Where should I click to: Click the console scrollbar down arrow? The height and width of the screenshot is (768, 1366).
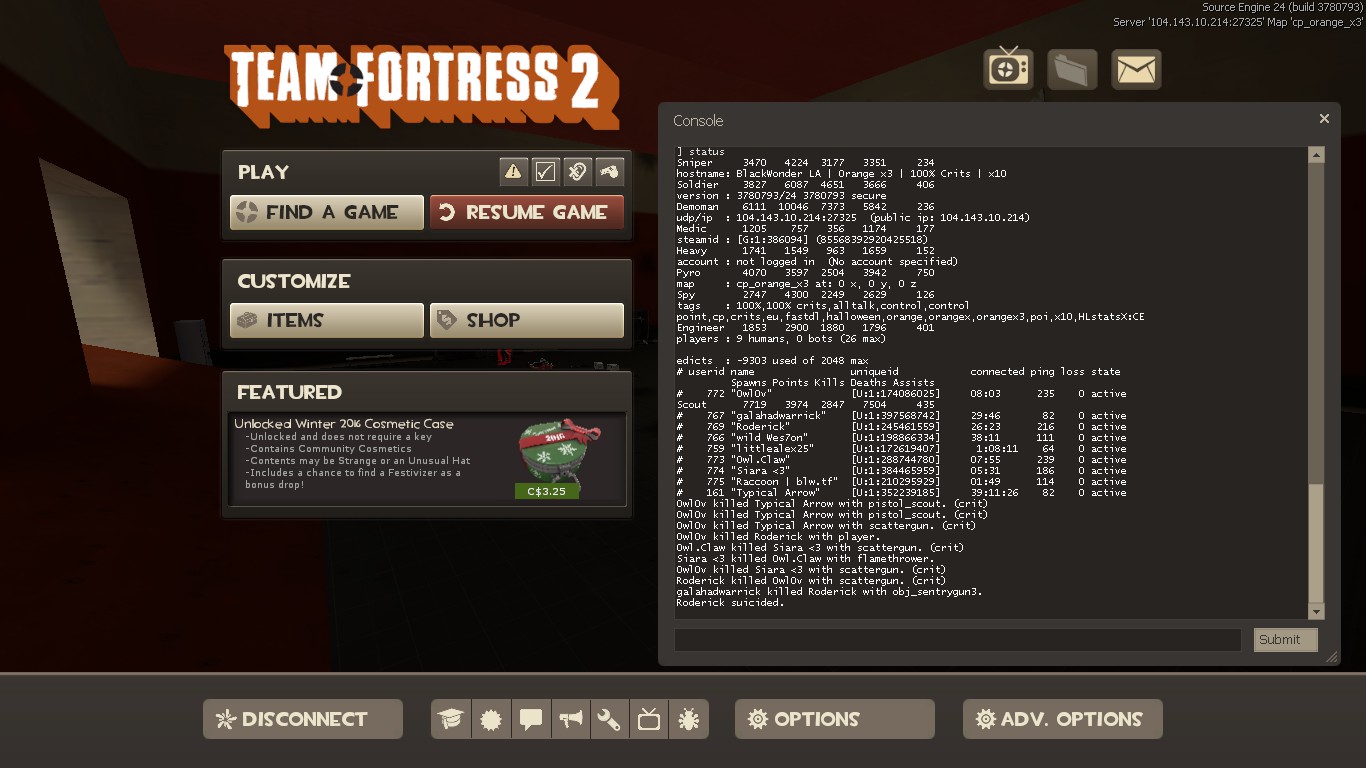click(1316, 611)
